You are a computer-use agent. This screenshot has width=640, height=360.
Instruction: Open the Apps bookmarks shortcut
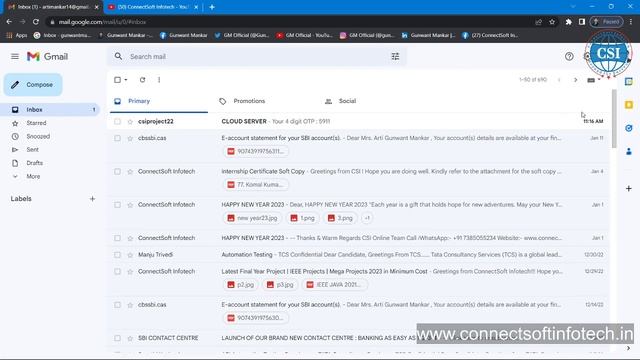[x=16, y=36]
